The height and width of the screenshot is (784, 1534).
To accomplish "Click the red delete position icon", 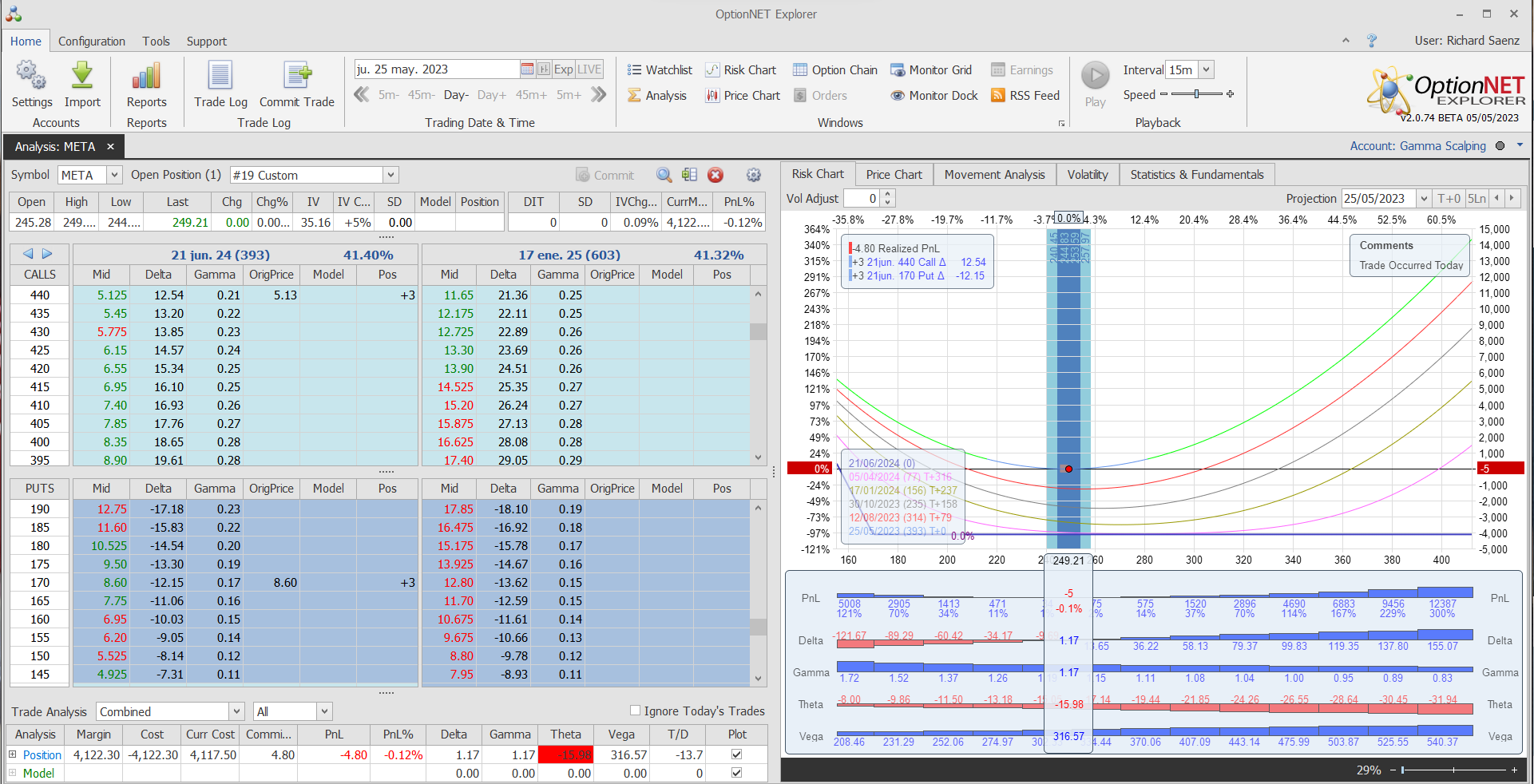I will pyautogui.click(x=715, y=175).
